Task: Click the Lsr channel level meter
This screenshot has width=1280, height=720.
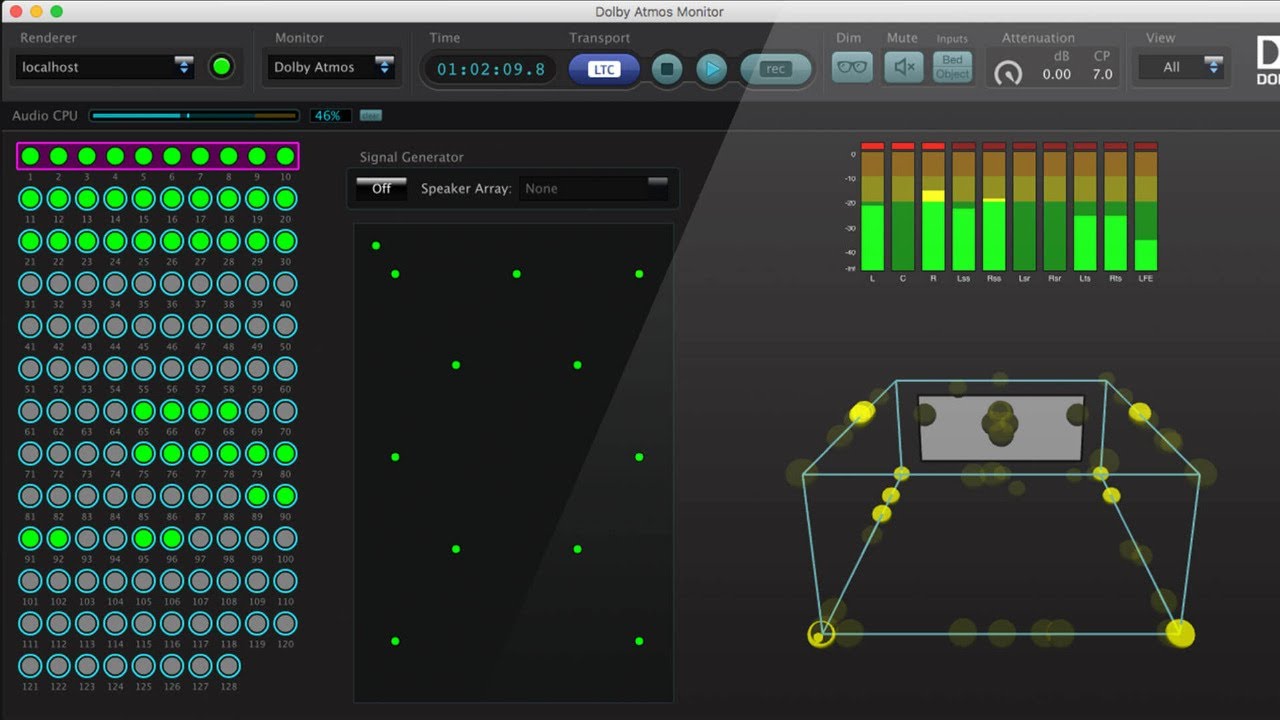Action: click(x=1024, y=207)
